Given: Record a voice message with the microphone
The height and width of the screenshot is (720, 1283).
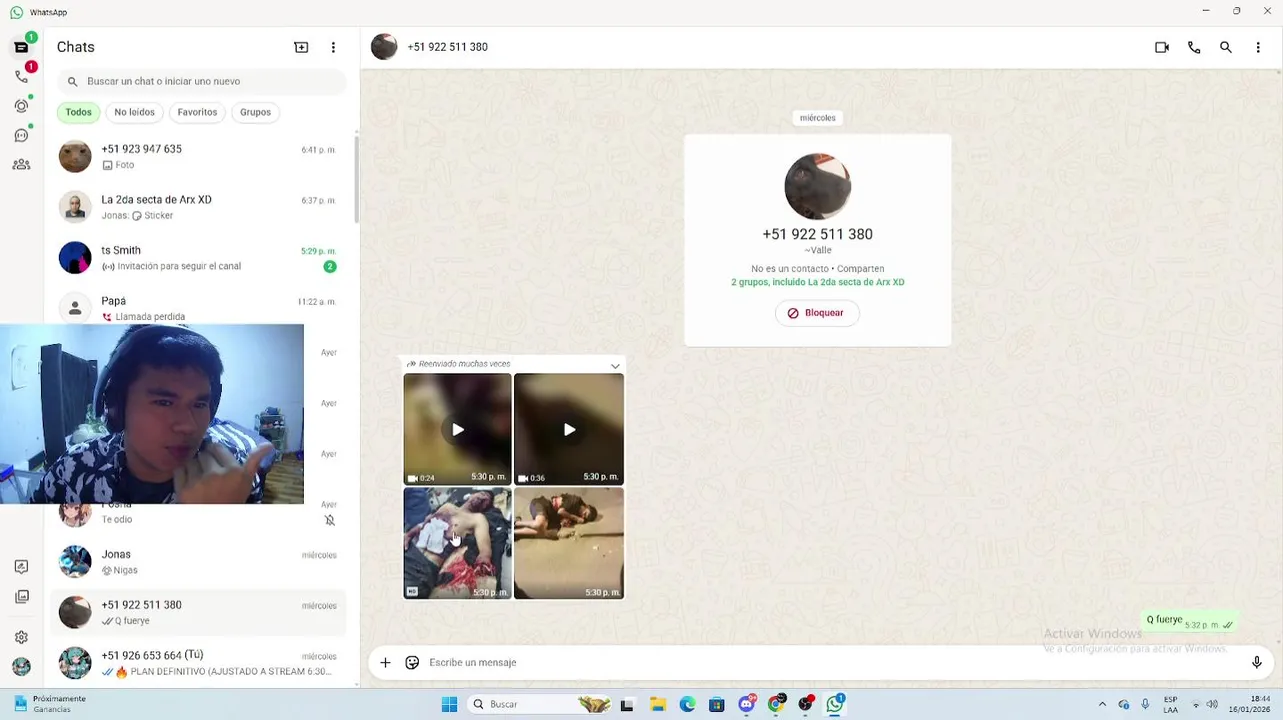Looking at the screenshot, I should click(1257, 662).
